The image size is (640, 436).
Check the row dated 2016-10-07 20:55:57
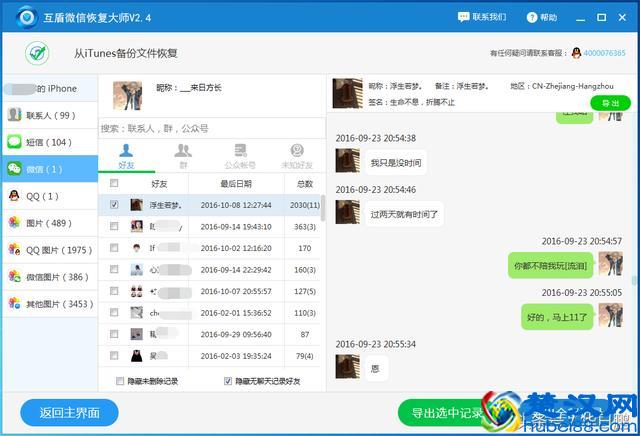pos(114,291)
